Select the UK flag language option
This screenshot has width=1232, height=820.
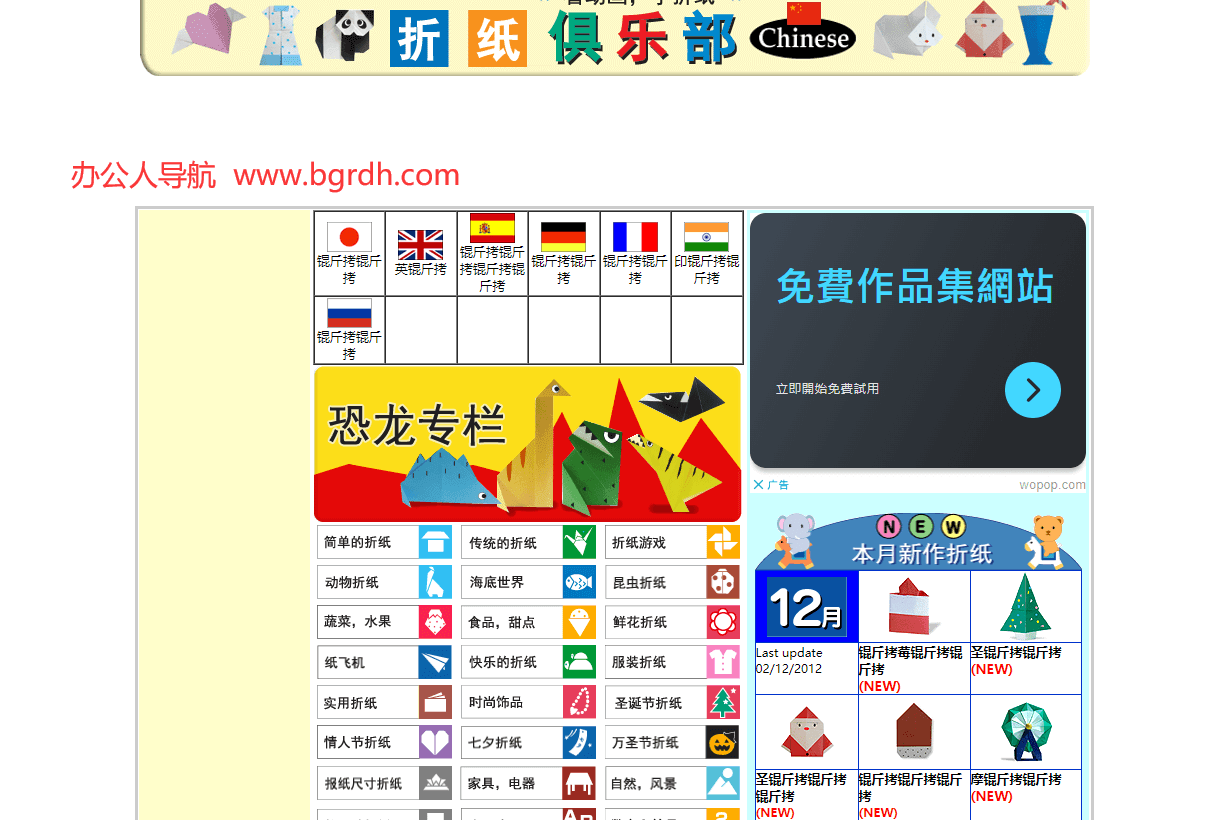coord(420,245)
